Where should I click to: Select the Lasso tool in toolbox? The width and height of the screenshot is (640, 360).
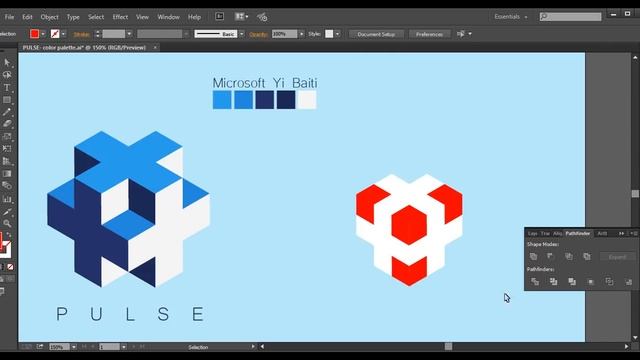7,75
